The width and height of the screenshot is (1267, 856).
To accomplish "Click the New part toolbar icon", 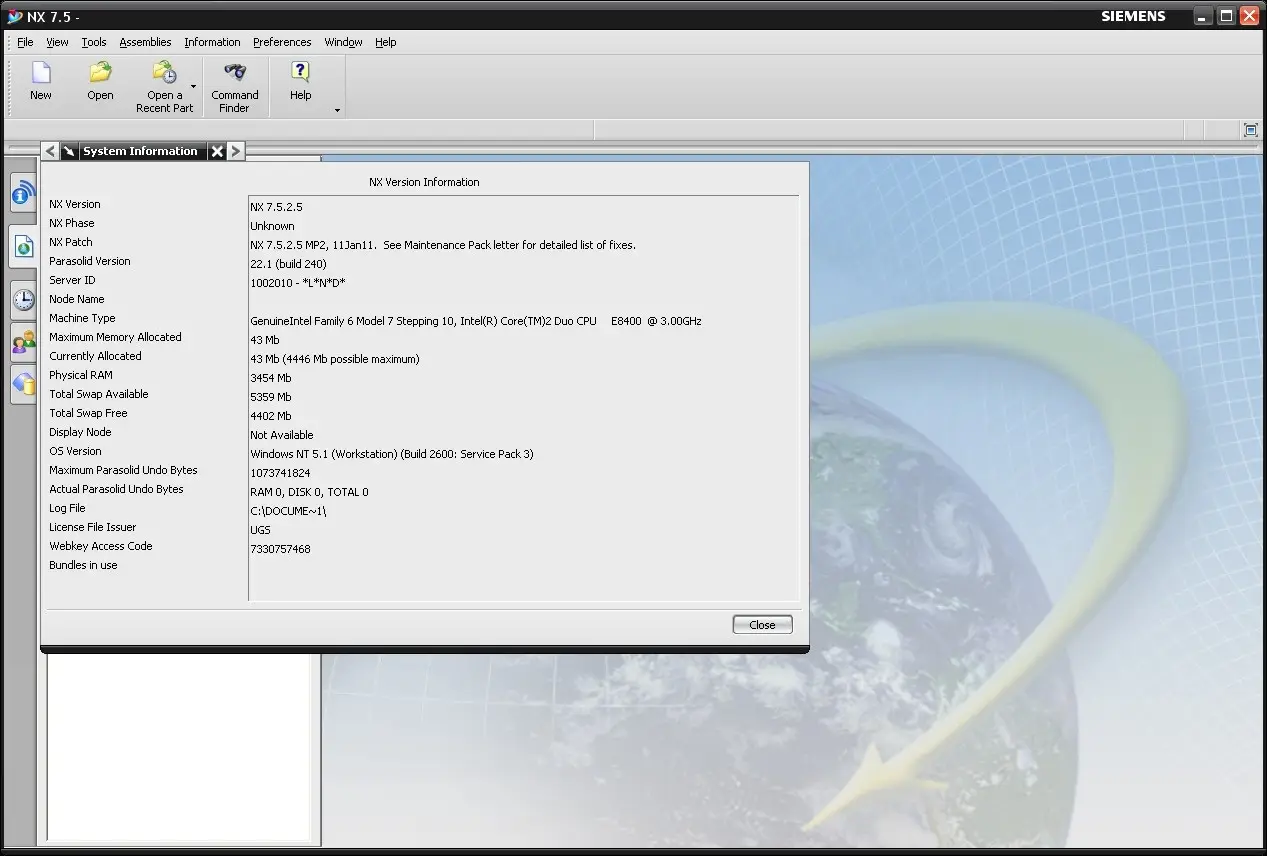I will click(40, 74).
